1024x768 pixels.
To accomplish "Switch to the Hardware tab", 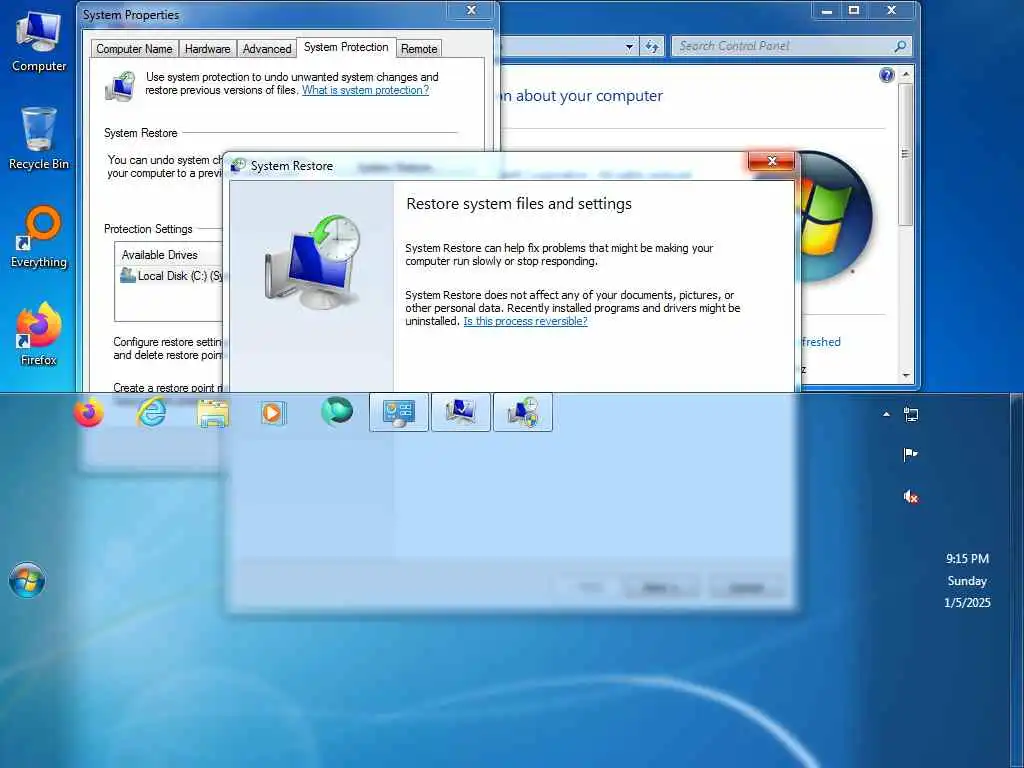I will [x=207, y=49].
